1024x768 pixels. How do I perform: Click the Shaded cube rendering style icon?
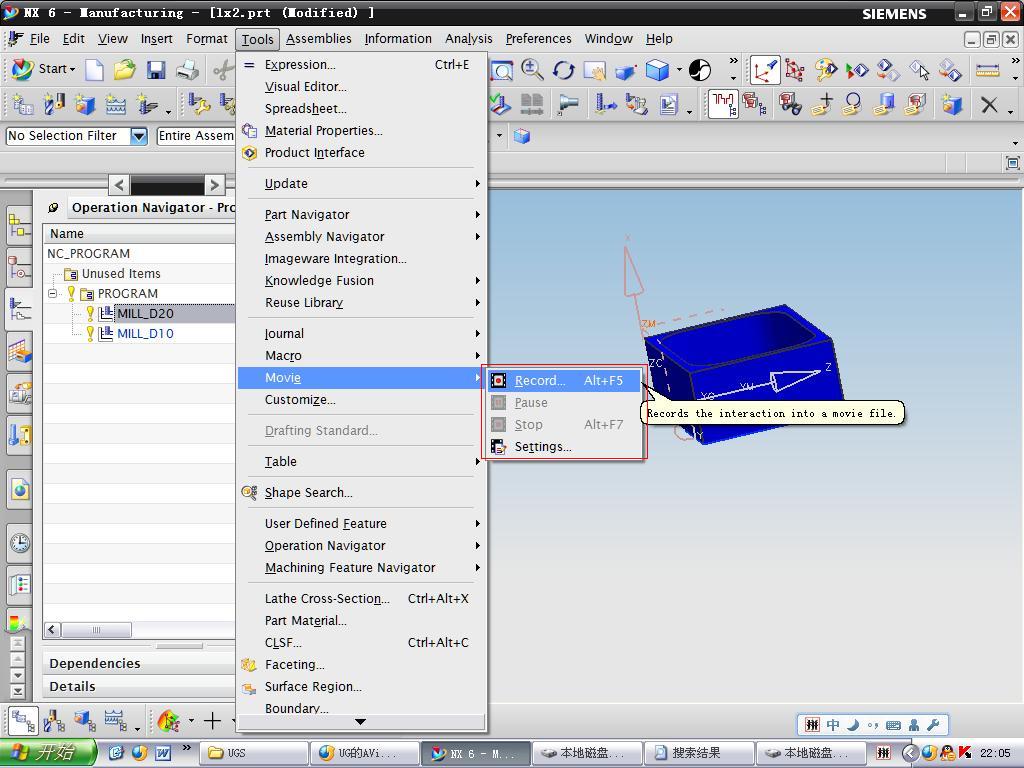point(657,70)
